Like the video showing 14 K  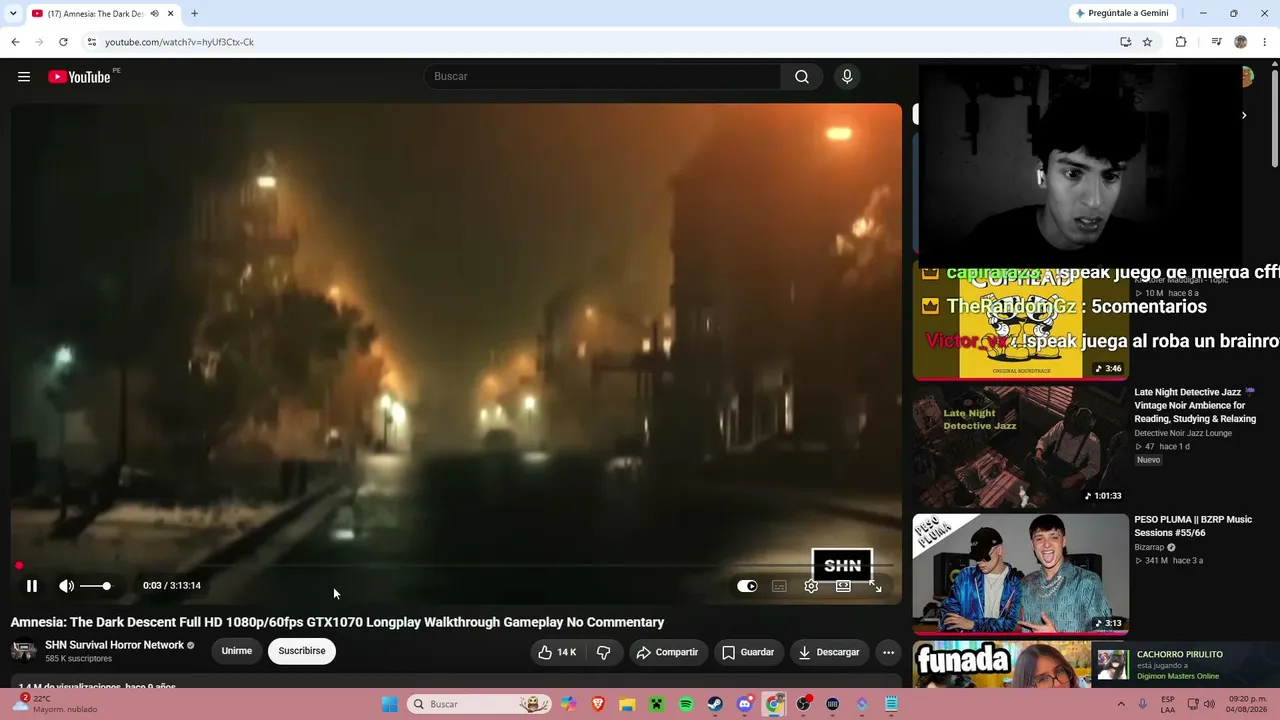556,652
